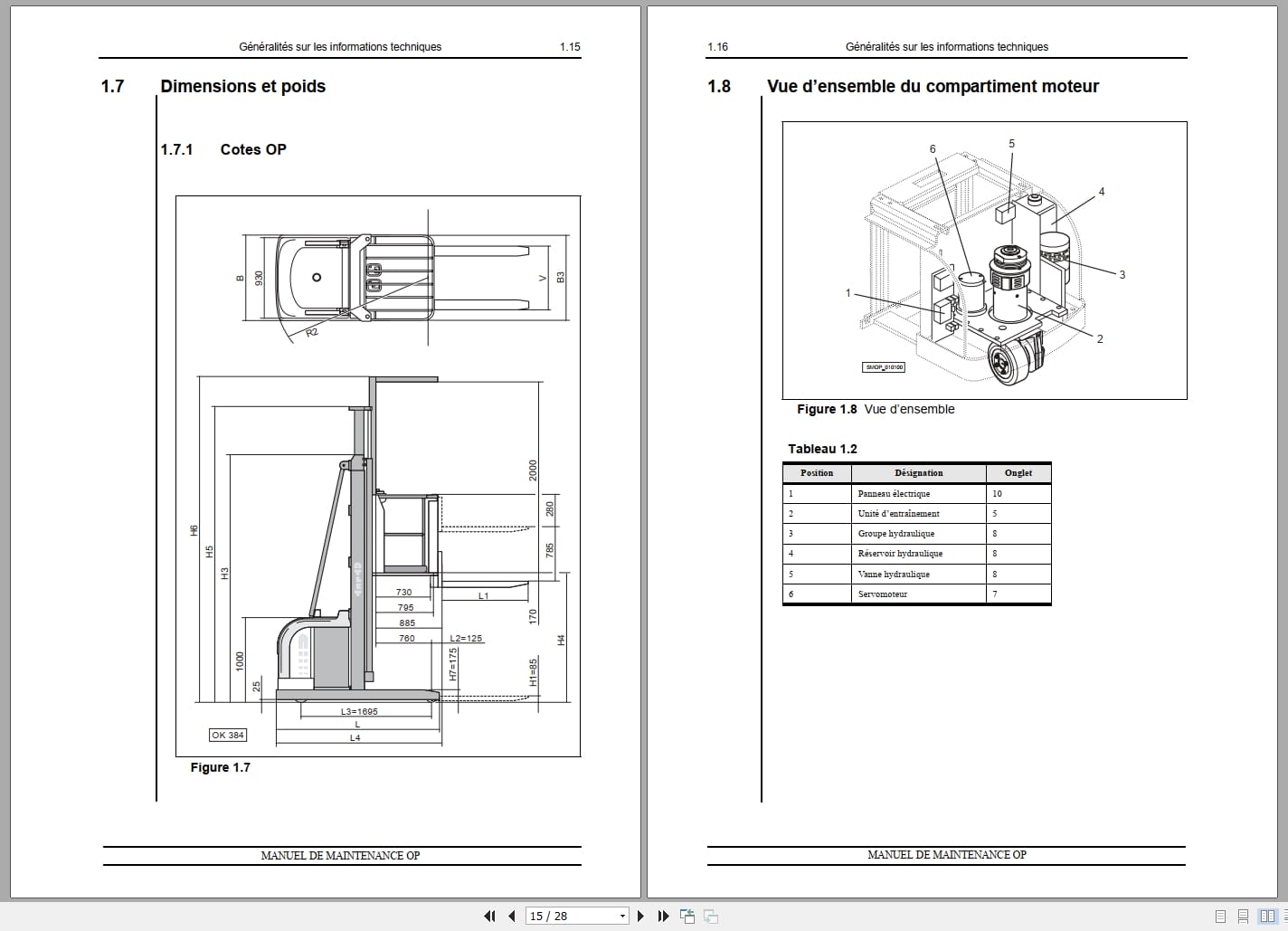The height and width of the screenshot is (931, 1288).
Task: Switch to single page layout
Action: point(1221,916)
